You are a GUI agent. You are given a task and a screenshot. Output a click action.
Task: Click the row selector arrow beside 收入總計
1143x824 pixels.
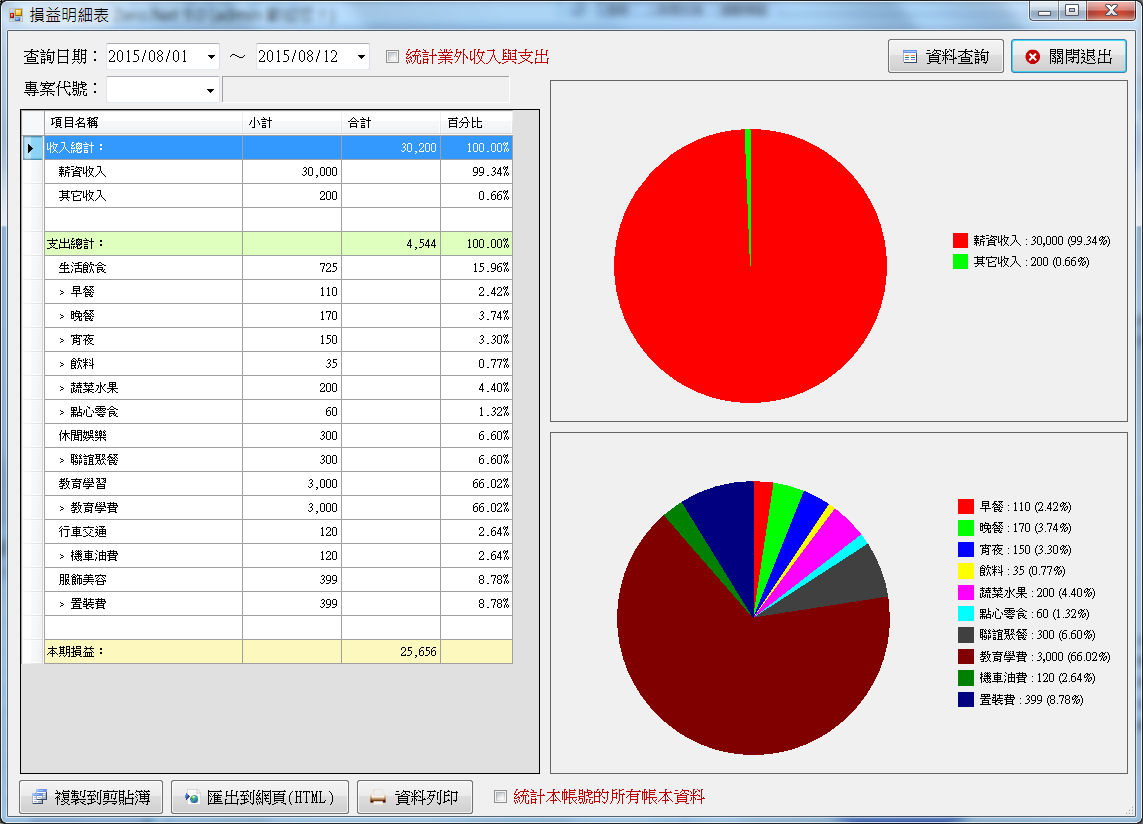point(31,147)
